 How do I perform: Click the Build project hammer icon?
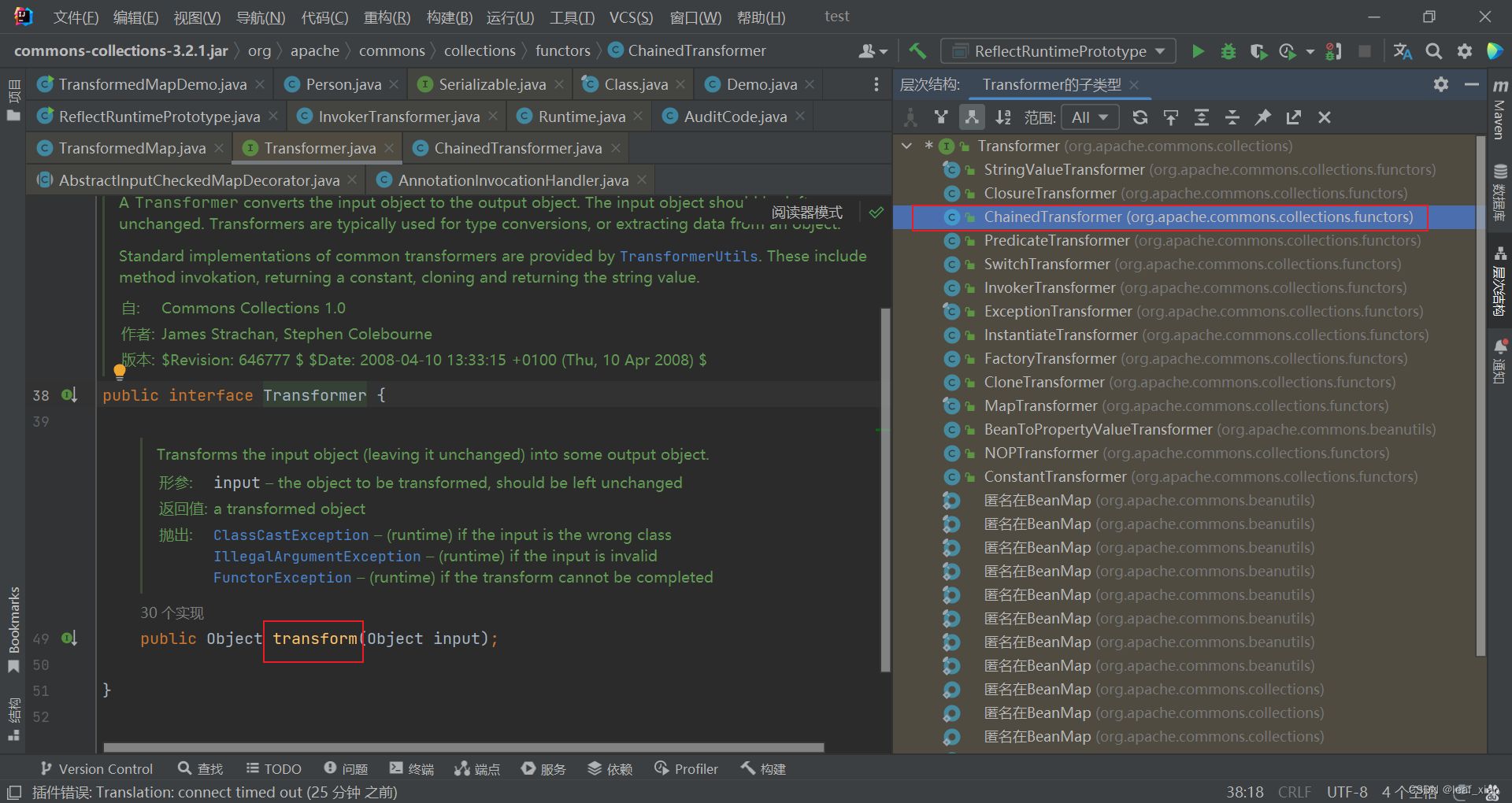[x=917, y=51]
